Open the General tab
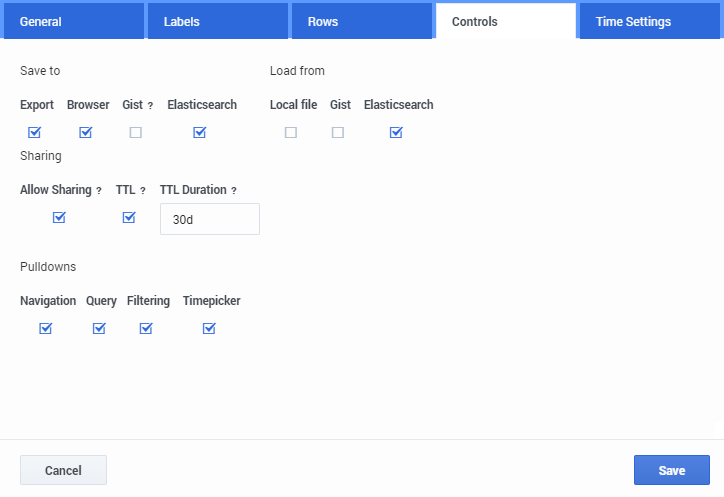The height and width of the screenshot is (497, 724). point(72,21)
